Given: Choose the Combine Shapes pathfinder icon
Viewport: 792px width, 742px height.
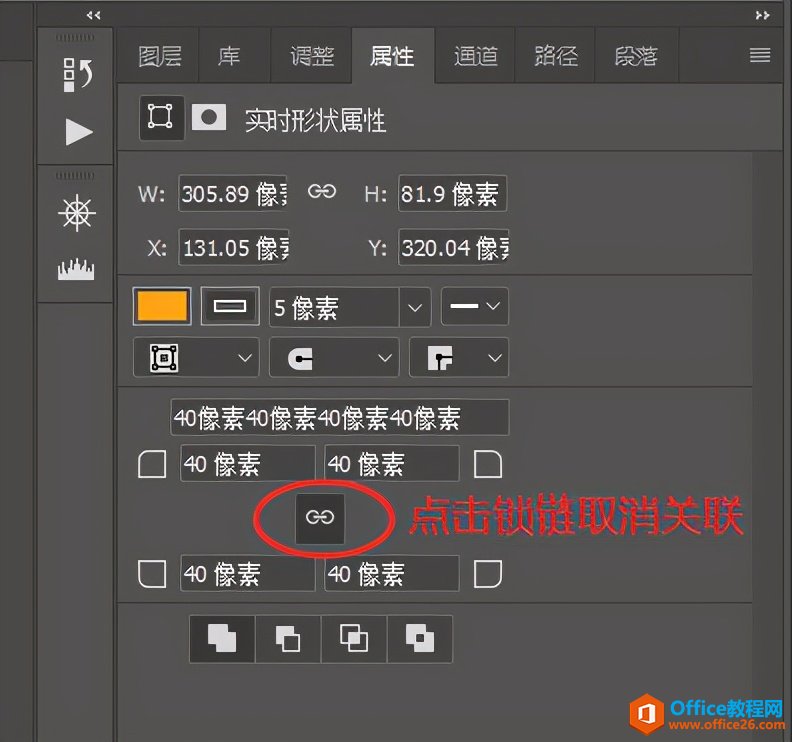Looking at the screenshot, I should pos(222,638).
